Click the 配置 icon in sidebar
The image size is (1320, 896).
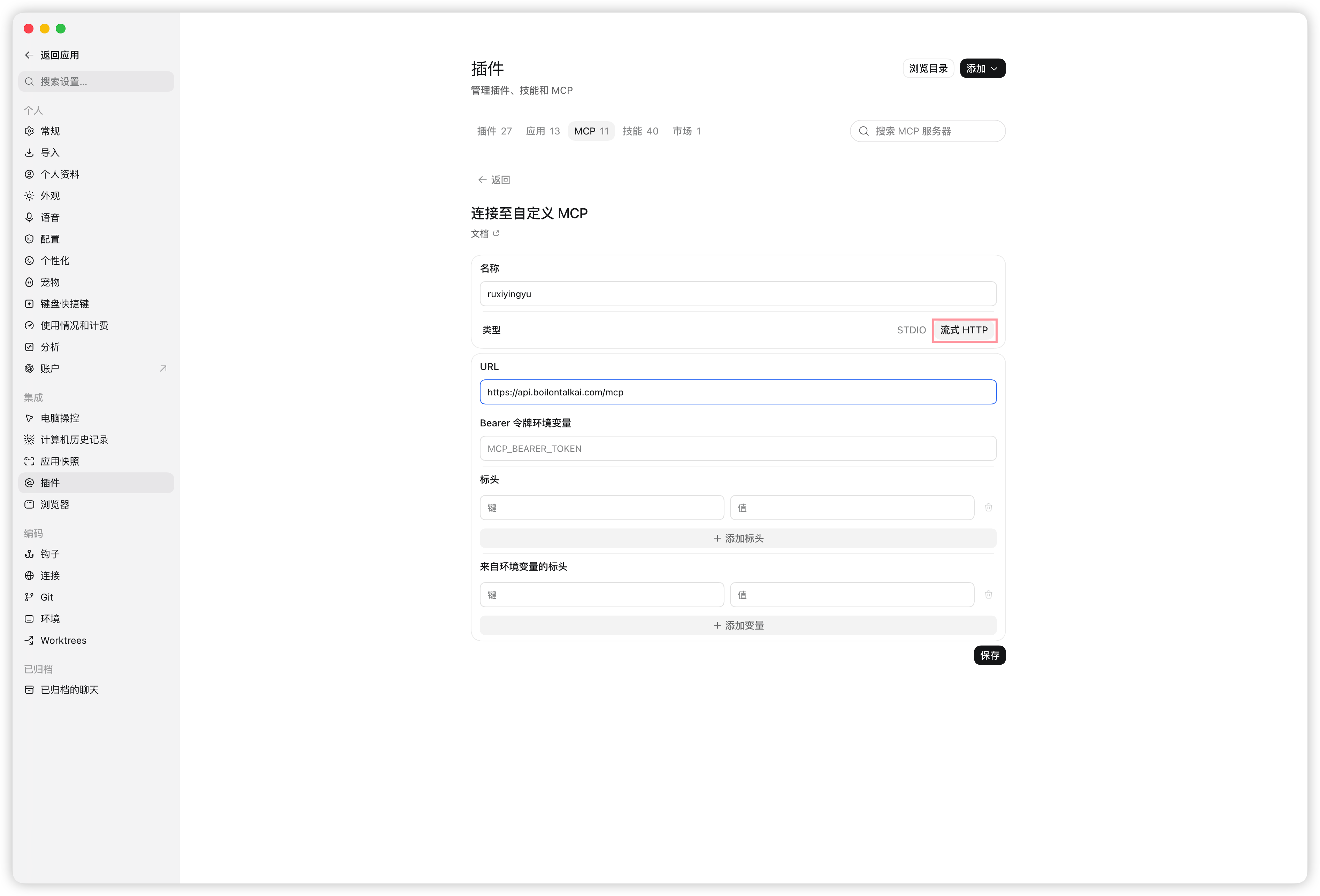pyautogui.click(x=29, y=239)
